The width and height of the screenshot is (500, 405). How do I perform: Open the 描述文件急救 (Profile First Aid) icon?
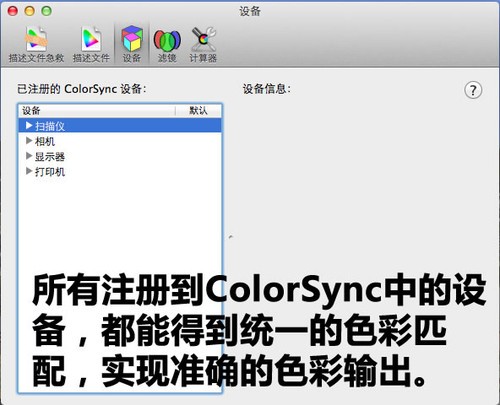pyautogui.click(x=36, y=39)
